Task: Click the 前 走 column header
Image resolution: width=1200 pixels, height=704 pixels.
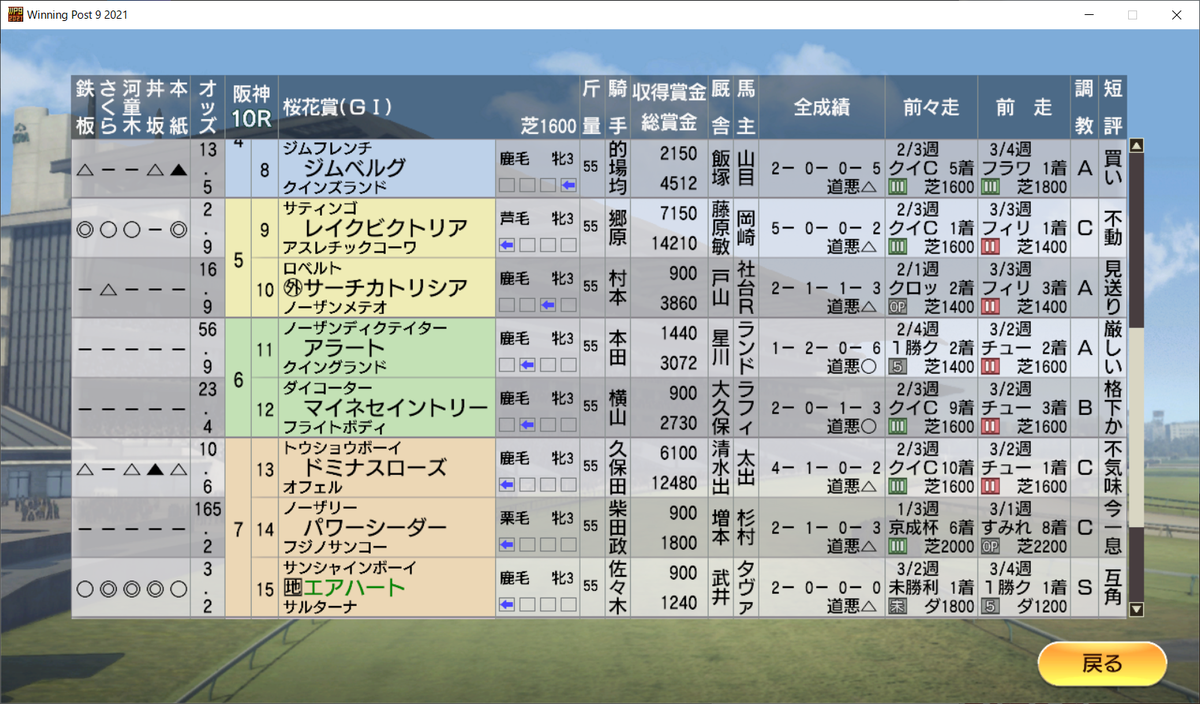Action: click(x=1024, y=106)
